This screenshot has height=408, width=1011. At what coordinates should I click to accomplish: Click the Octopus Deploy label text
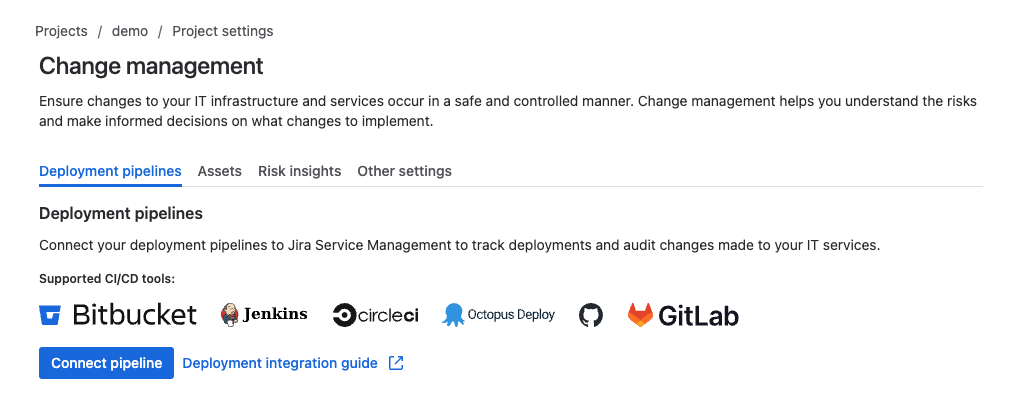coord(511,315)
